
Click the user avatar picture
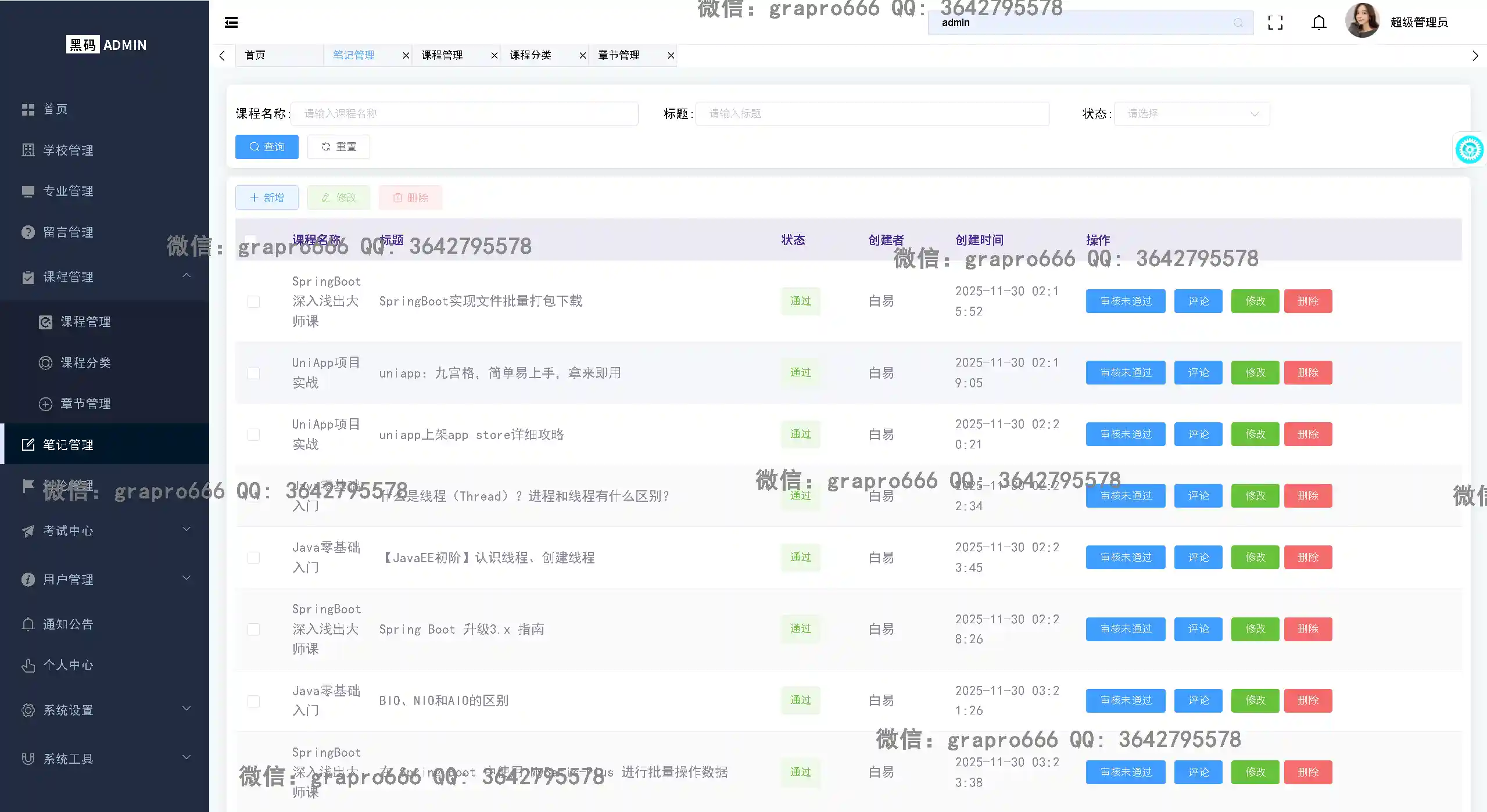1361,21
